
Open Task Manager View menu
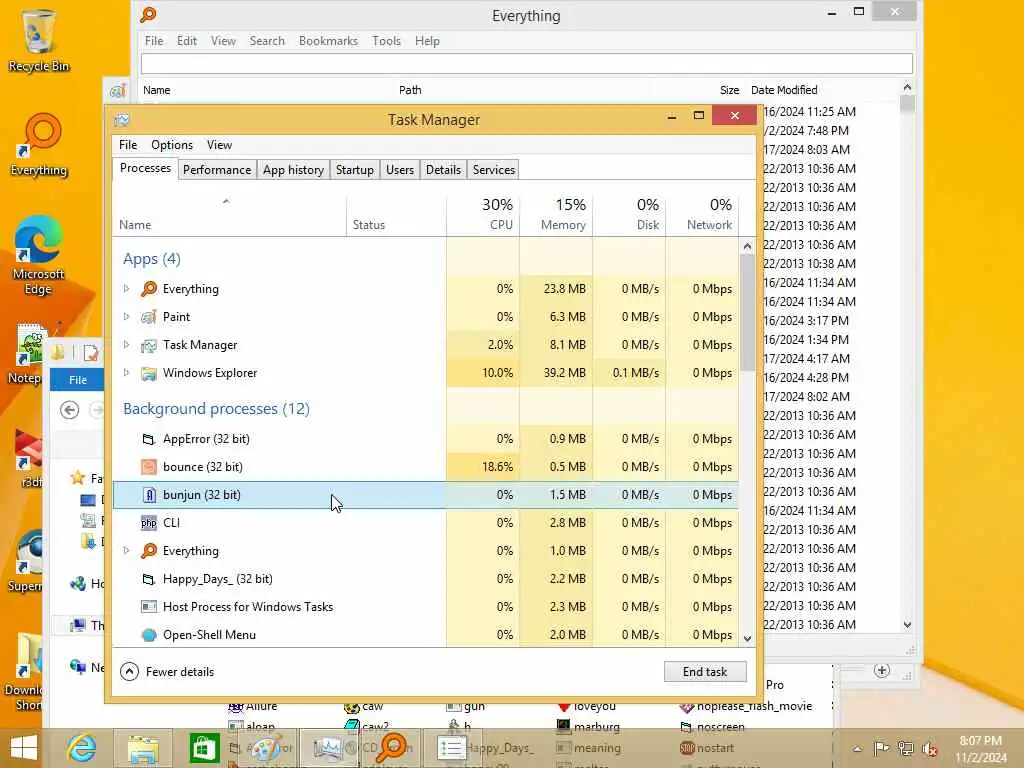coord(219,145)
